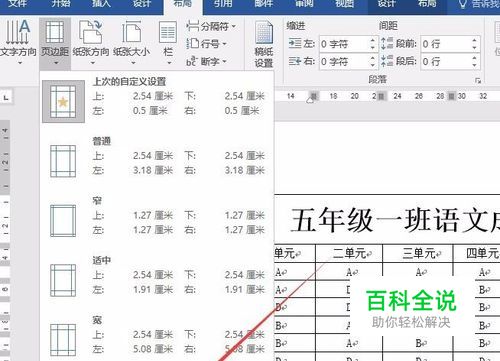Click the tab stop selector at ruler corner

pos(6,98)
